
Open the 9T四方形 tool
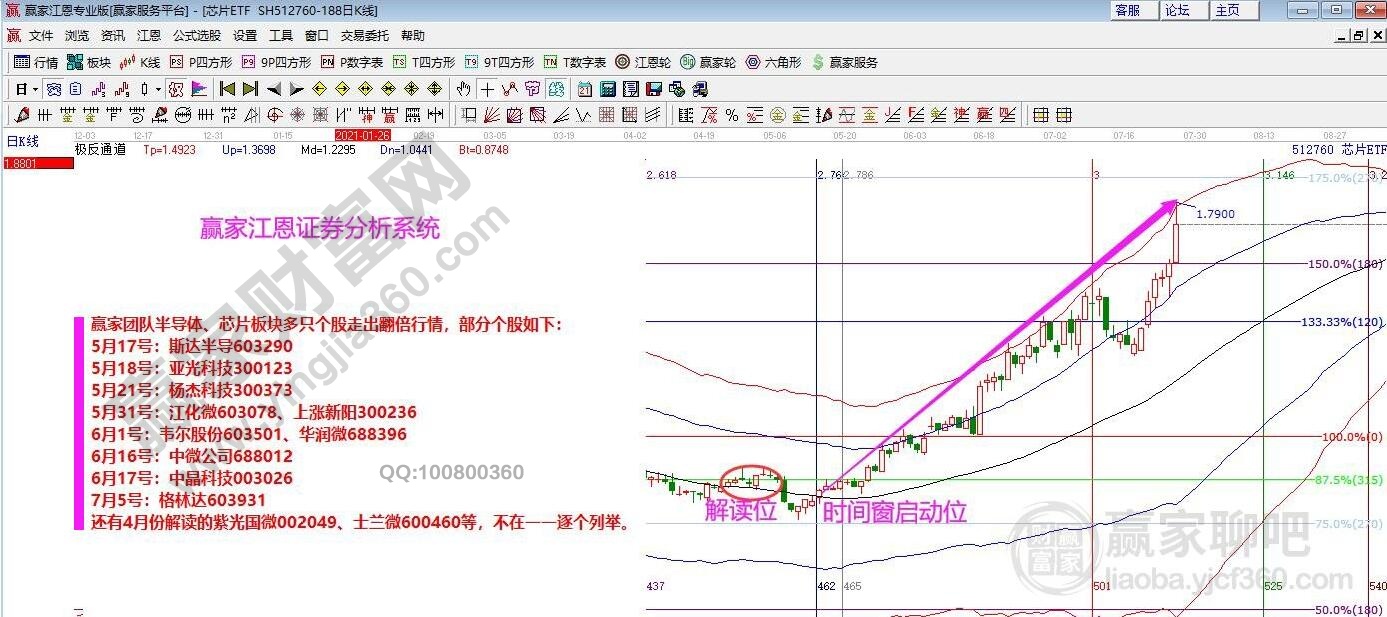click(499, 62)
